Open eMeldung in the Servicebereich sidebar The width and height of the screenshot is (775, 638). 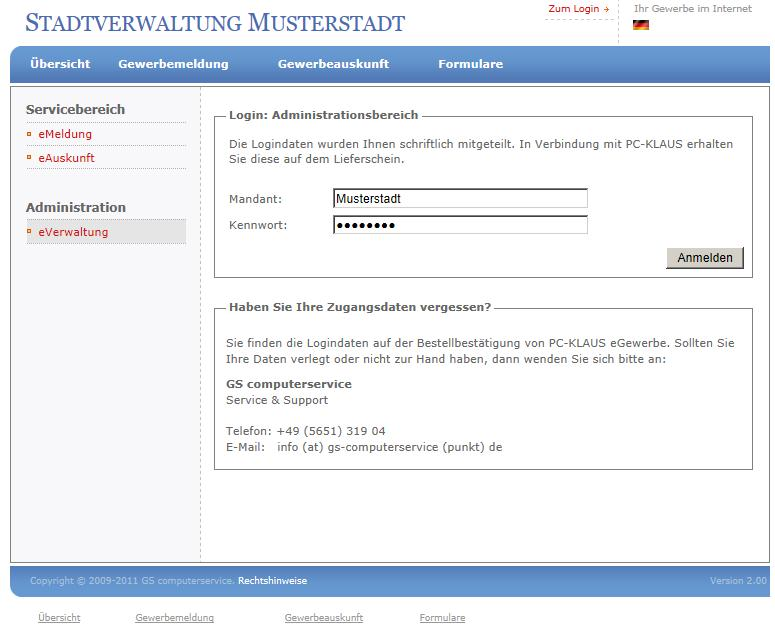coord(65,134)
